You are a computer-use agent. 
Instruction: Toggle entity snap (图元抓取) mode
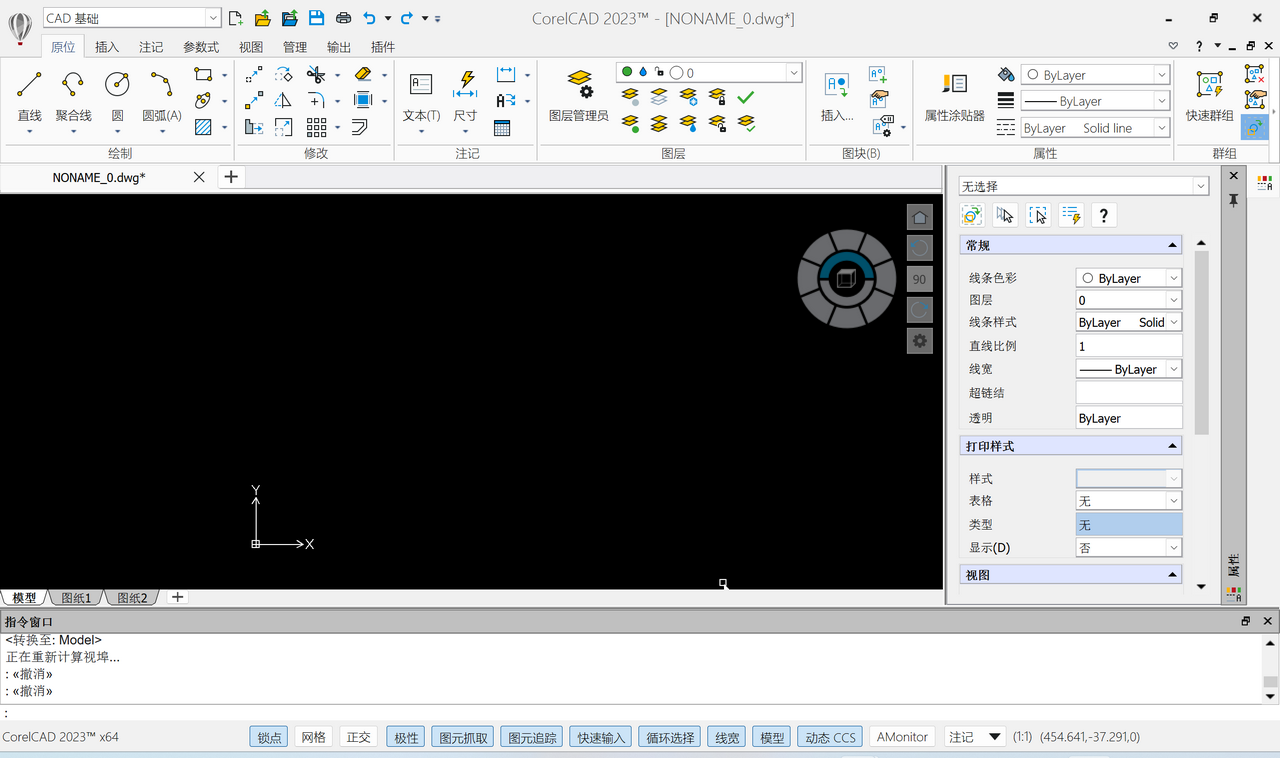pos(462,736)
